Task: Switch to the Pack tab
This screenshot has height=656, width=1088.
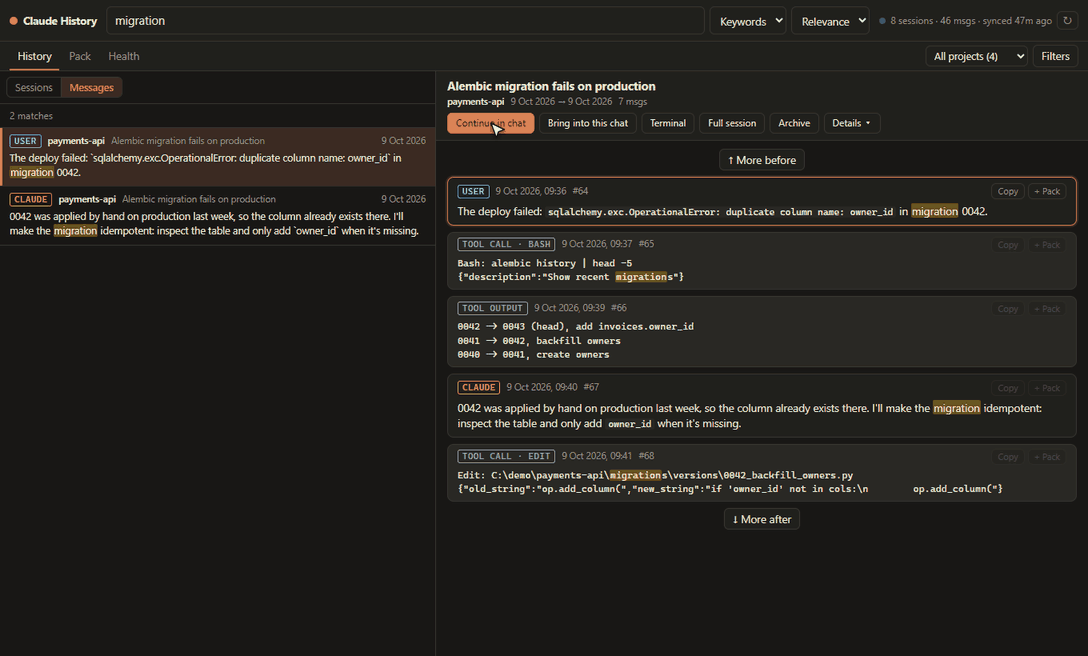Action: click(x=80, y=56)
